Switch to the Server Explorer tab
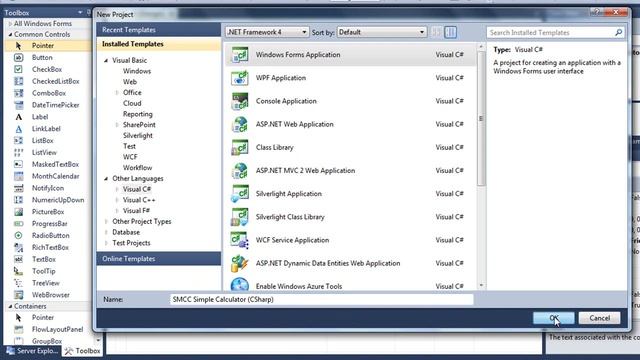 (x=33, y=351)
